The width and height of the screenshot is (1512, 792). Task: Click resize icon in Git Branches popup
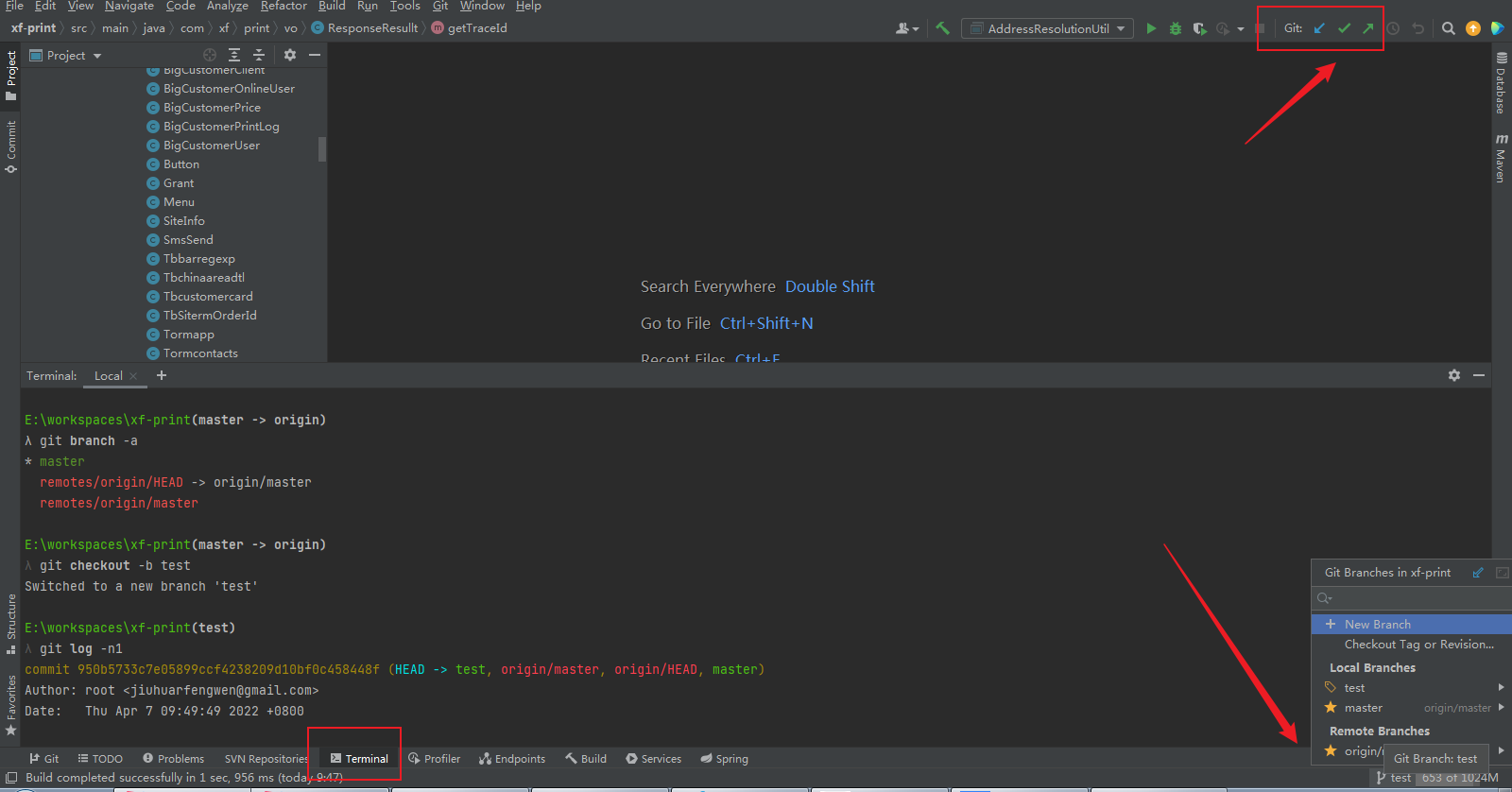1503,573
